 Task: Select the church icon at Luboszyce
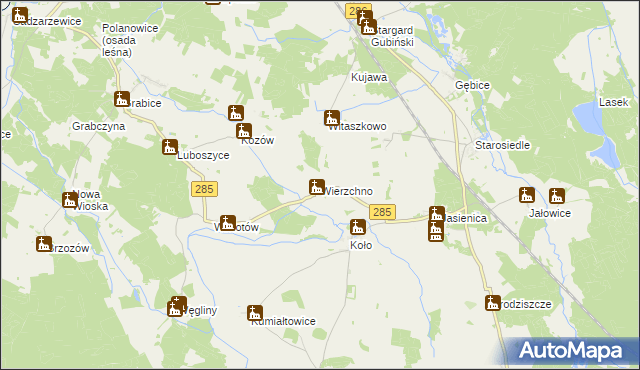click(170, 147)
